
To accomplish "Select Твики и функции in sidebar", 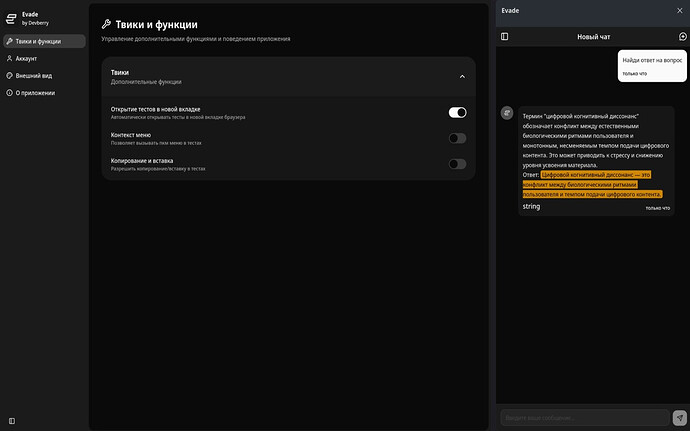I will [38, 41].
